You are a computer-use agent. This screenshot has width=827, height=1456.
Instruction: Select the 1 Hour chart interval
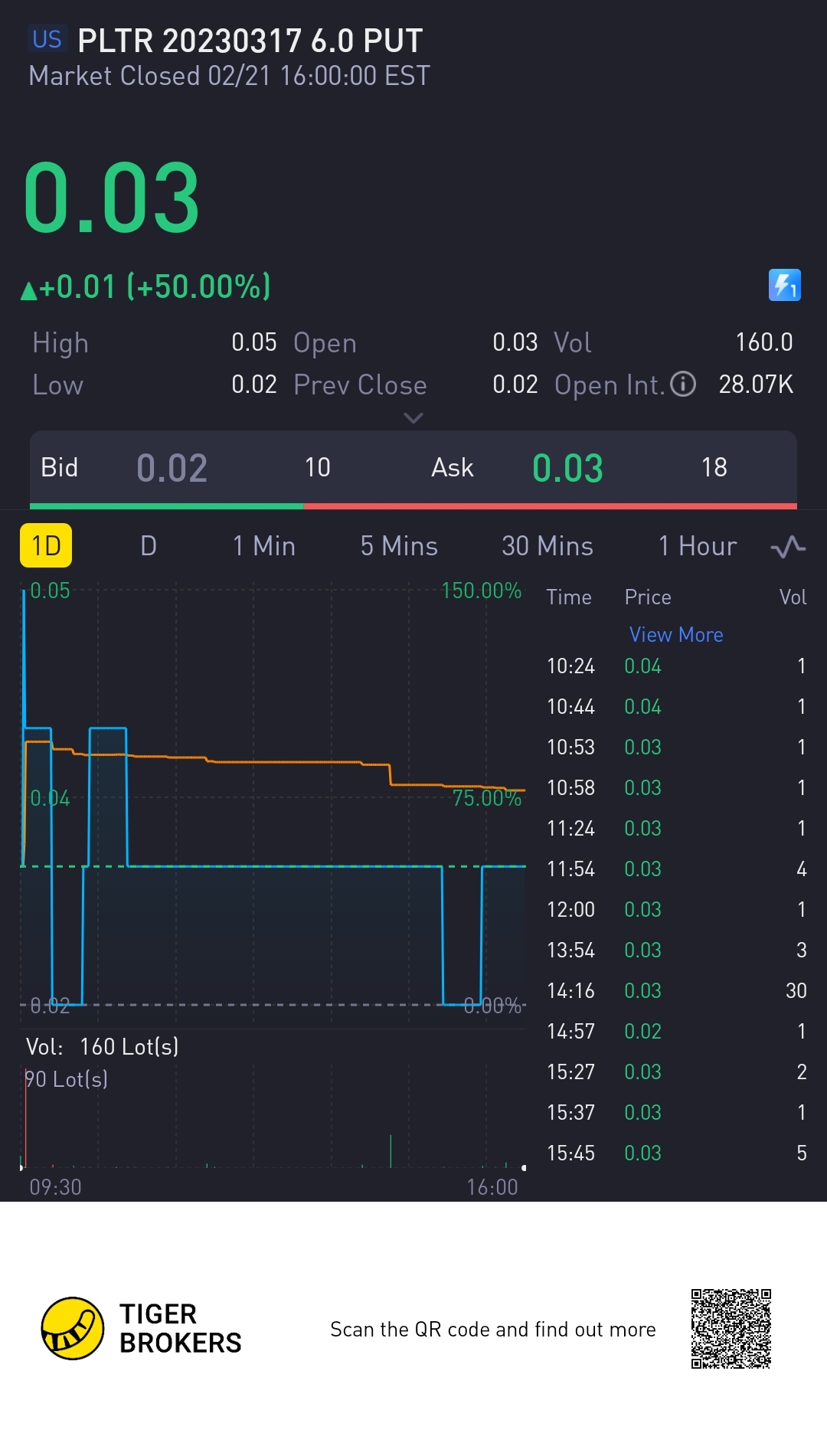(x=698, y=546)
